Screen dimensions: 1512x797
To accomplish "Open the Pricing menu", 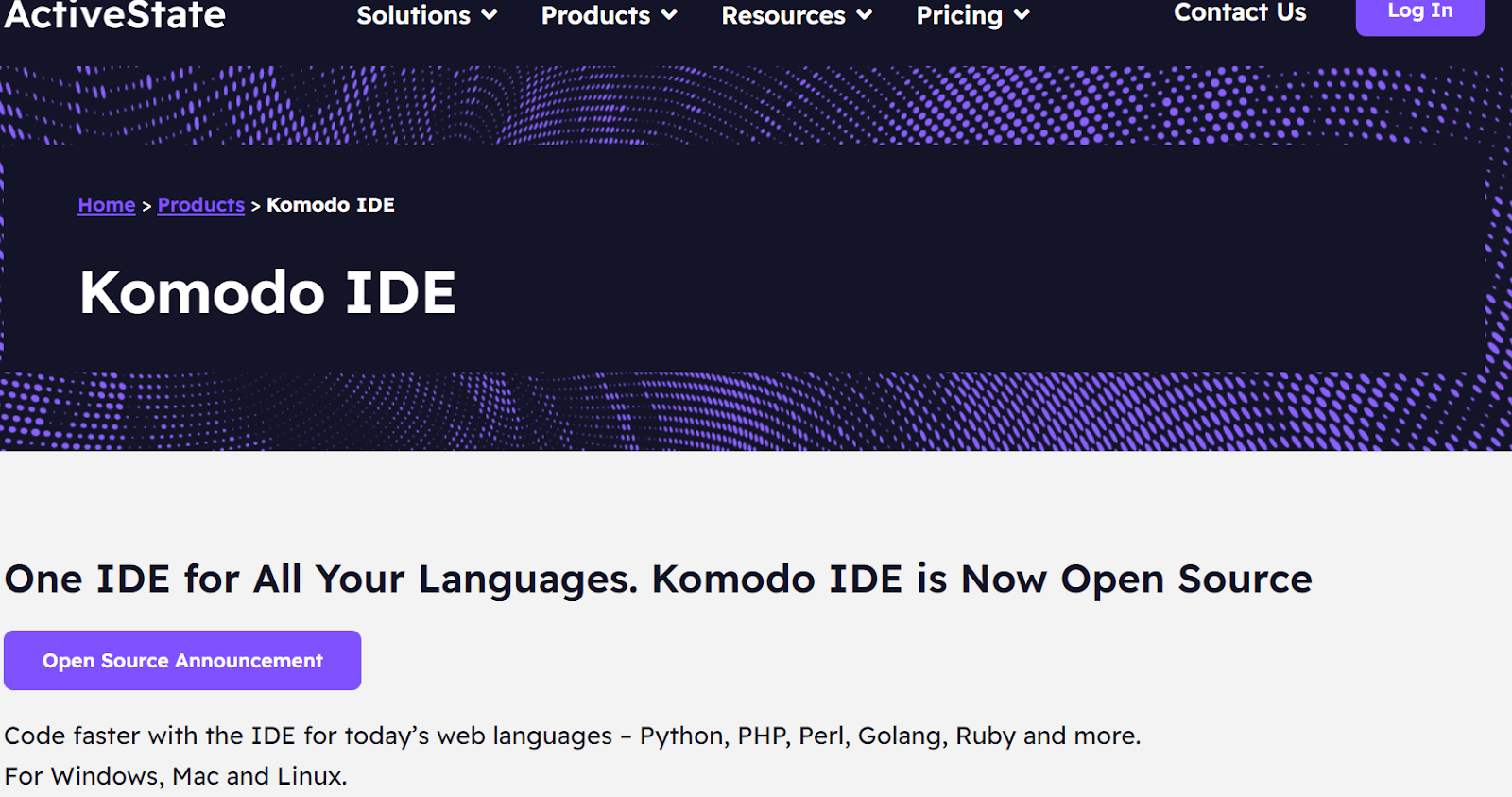I will click(x=959, y=15).
